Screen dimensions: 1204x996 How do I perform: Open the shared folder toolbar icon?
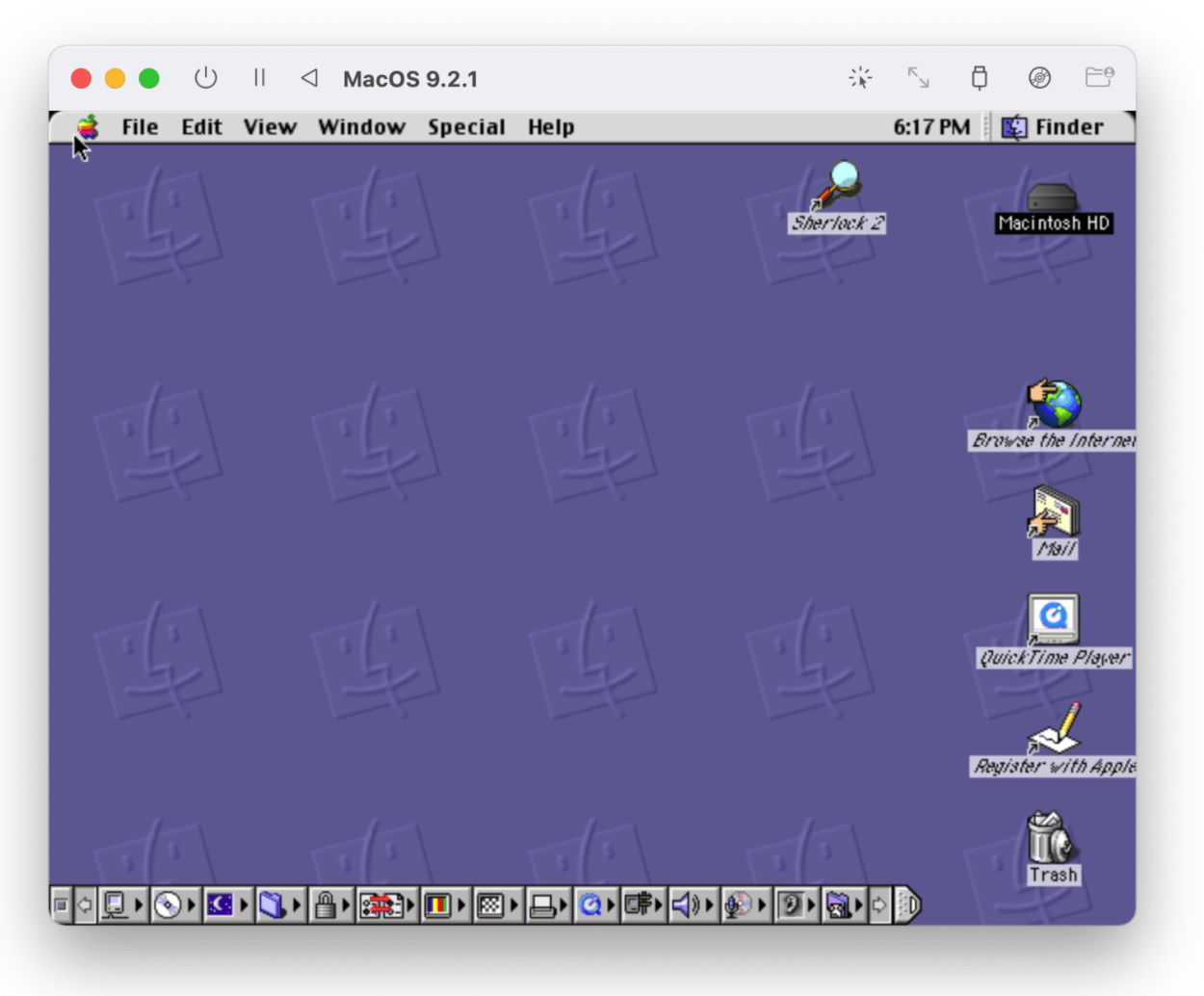click(1100, 77)
